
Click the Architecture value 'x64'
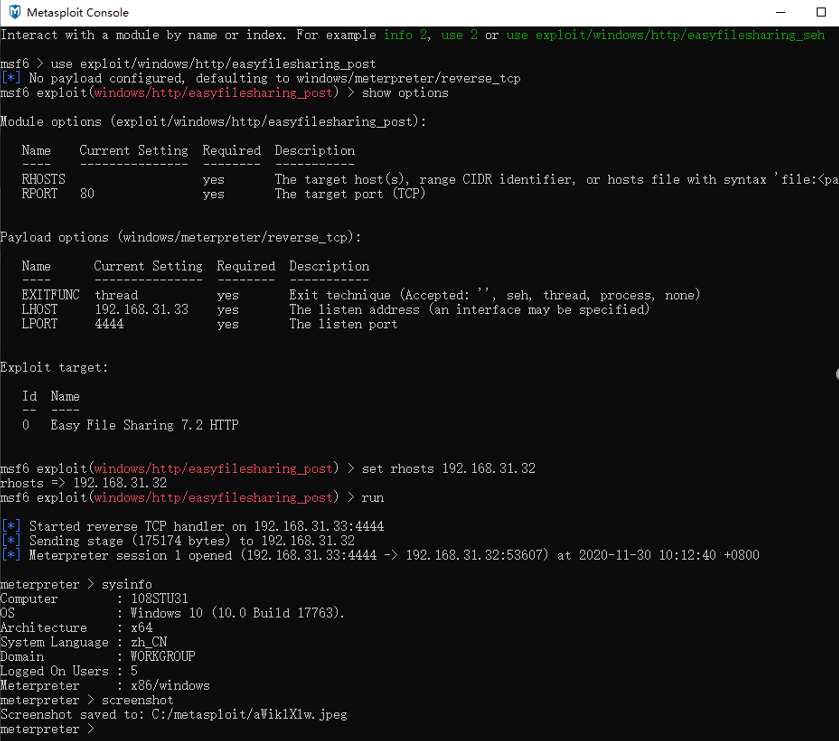coord(141,628)
